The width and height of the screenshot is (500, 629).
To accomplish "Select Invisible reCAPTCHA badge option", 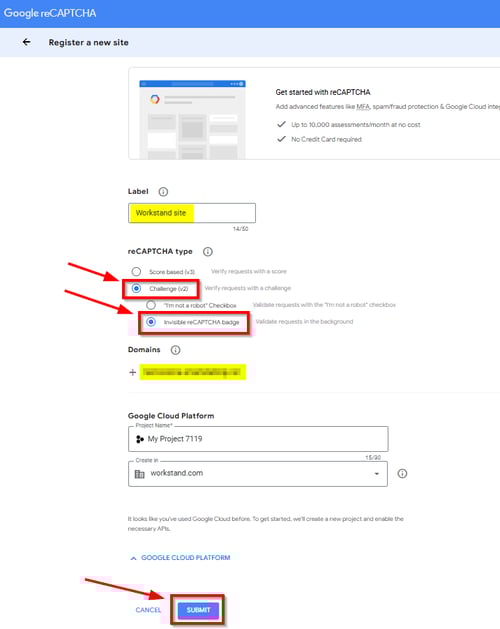I will (151, 322).
